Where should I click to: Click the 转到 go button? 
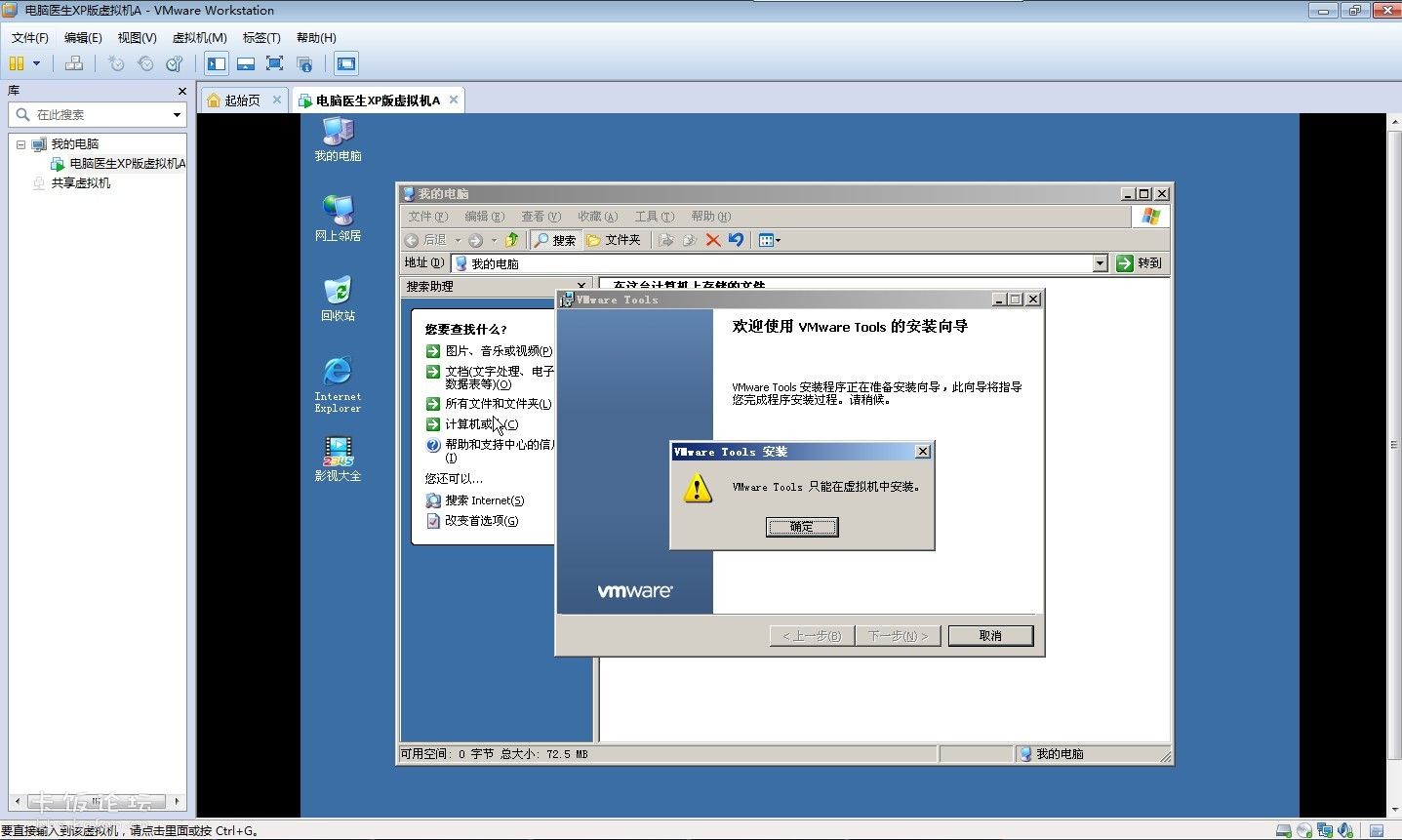[1140, 263]
